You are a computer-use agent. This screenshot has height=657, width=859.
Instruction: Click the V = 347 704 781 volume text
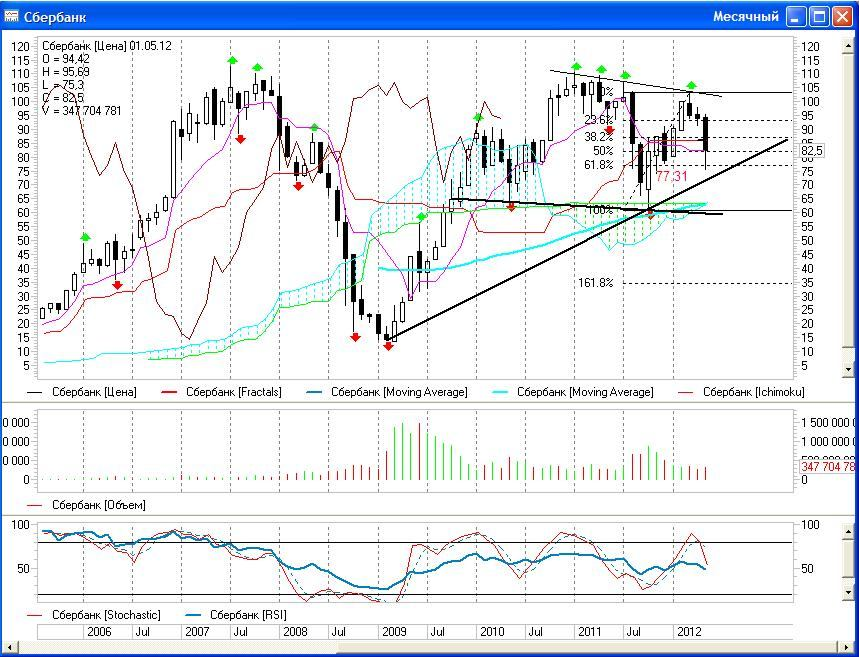pyautogui.click(x=82, y=111)
